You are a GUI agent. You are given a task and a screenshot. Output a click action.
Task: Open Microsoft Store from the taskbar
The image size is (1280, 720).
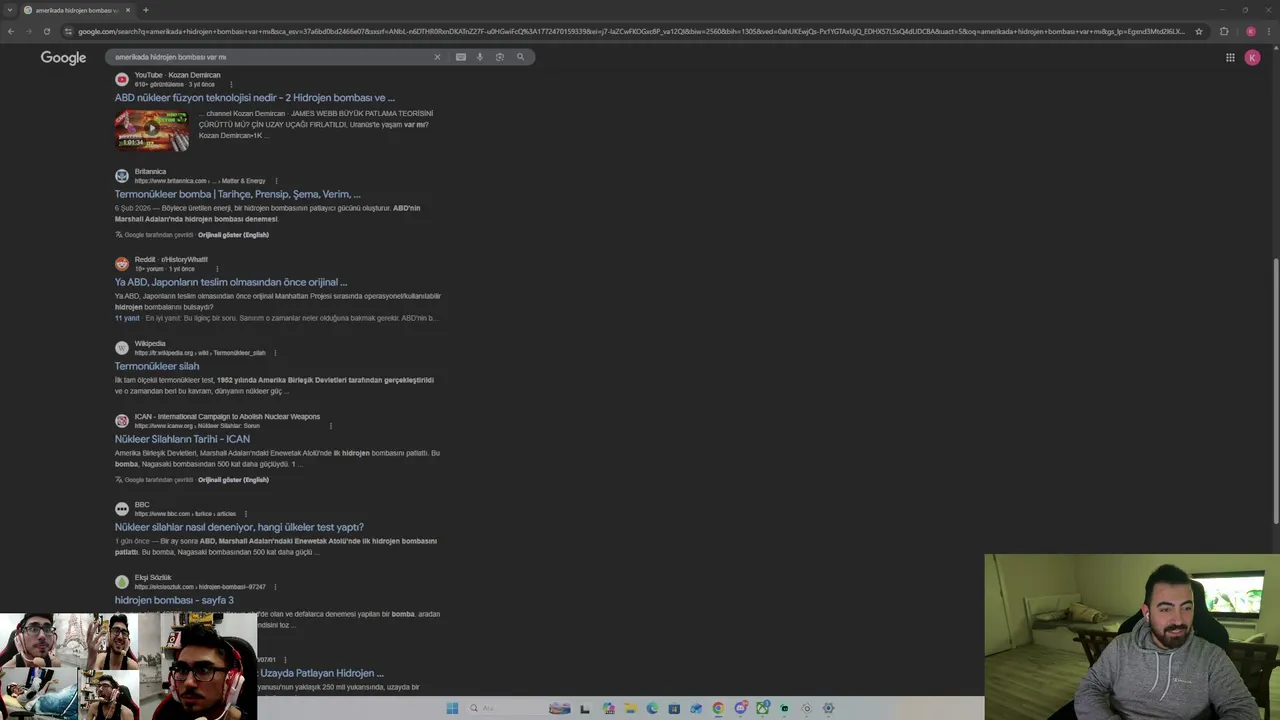coord(674,708)
